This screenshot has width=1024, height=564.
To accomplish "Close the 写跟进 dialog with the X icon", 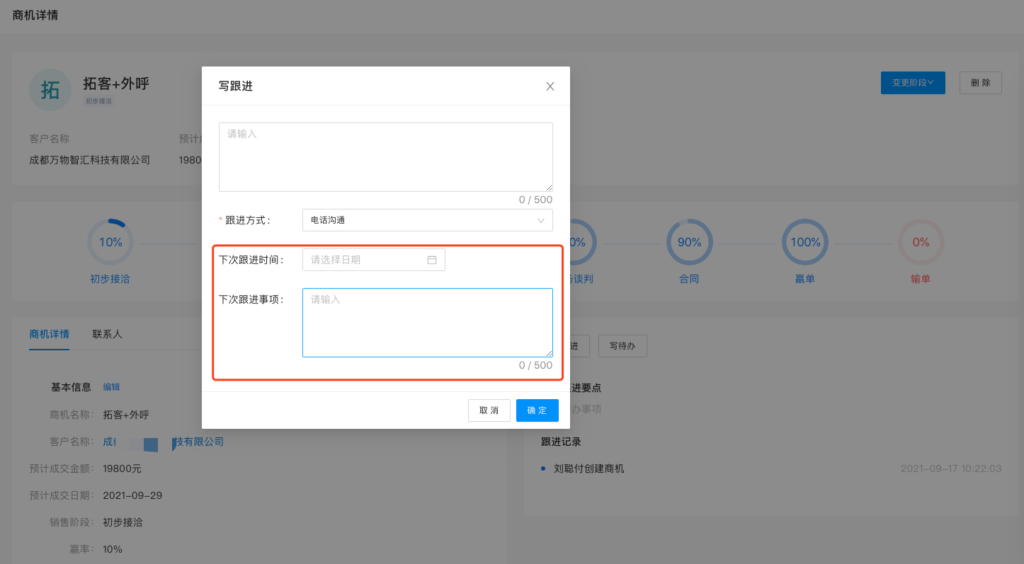I will (550, 87).
